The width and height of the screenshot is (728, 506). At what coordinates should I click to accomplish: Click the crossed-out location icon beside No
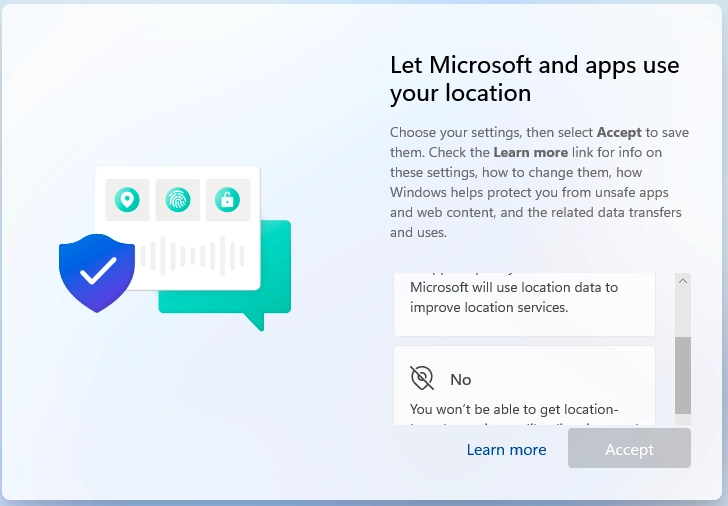[x=422, y=377]
